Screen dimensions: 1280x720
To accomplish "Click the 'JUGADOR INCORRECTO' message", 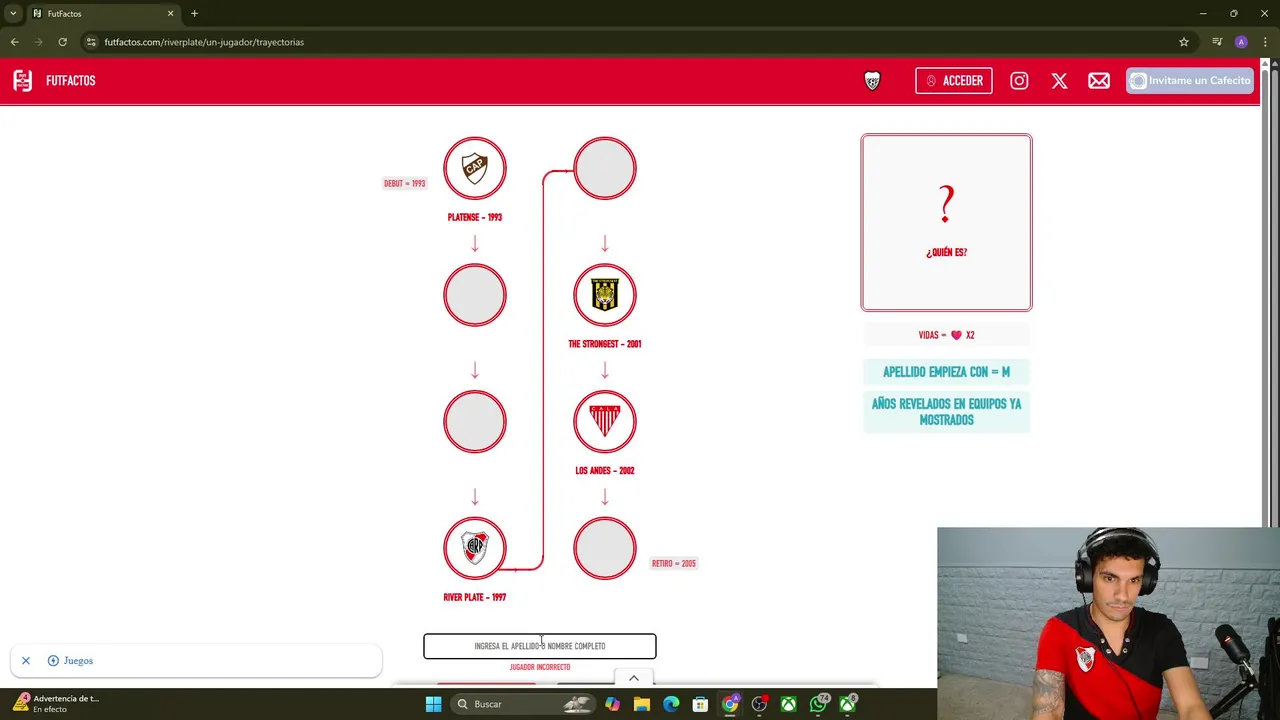I will pyautogui.click(x=540, y=667).
